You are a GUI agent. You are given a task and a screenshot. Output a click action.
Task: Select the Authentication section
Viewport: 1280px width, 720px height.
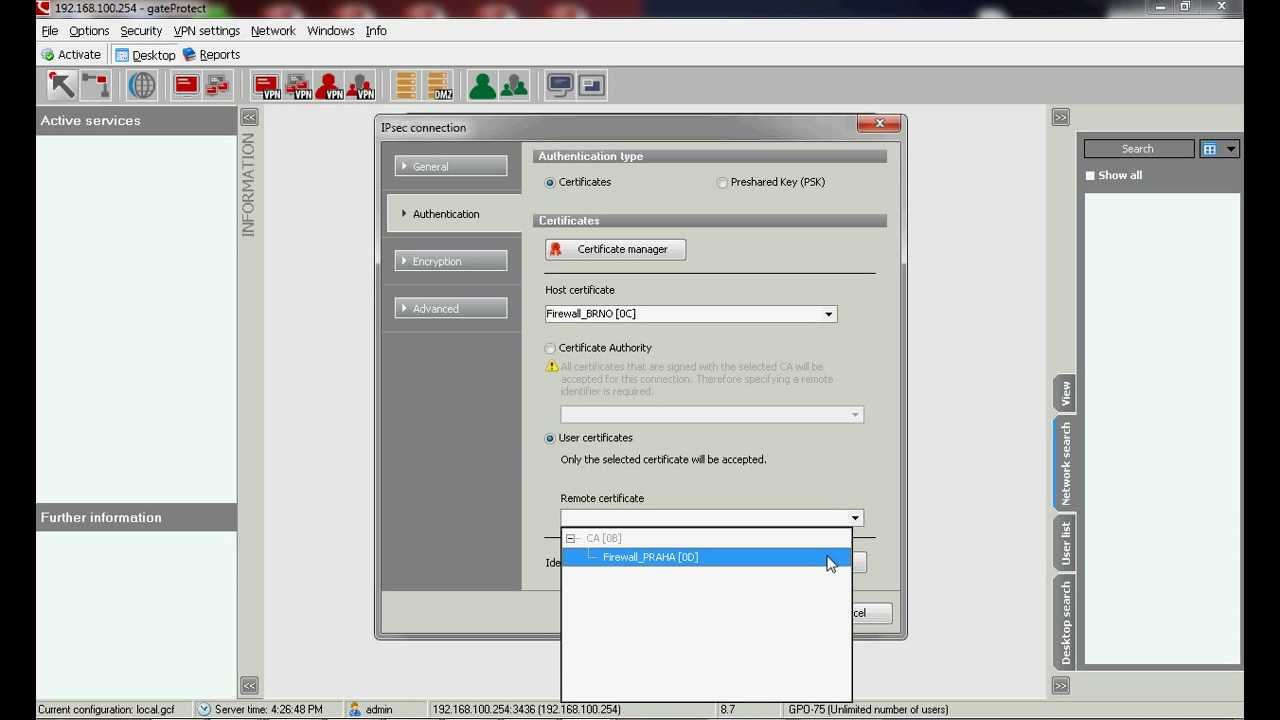pyautogui.click(x=454, y=214)
